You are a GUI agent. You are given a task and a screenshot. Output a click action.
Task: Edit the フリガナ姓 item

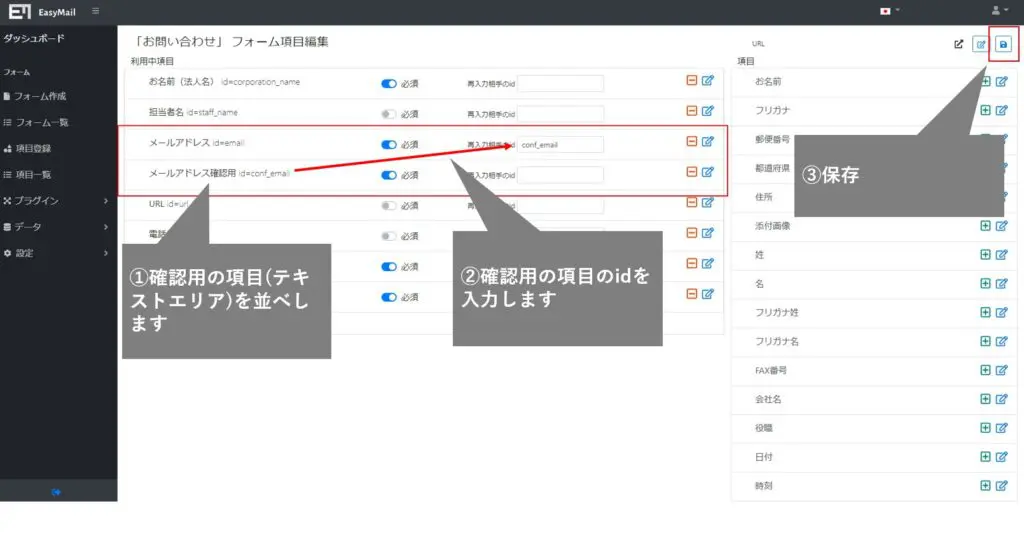tap(1002, 312)
